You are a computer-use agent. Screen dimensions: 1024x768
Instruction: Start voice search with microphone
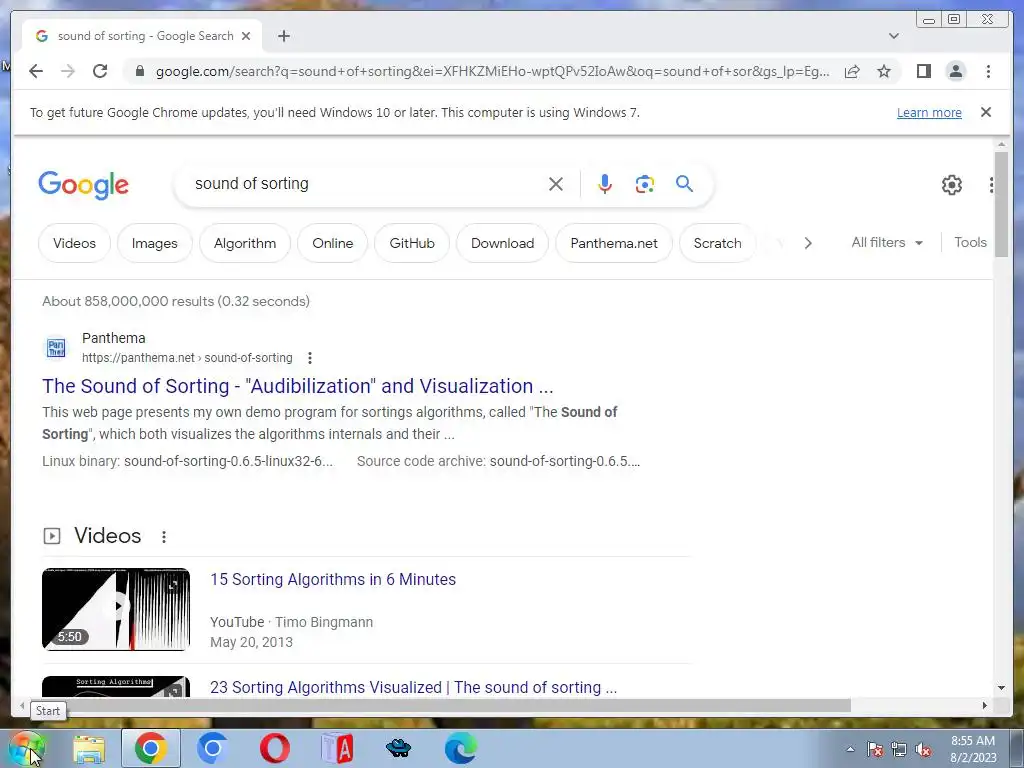tap(605, 184)
